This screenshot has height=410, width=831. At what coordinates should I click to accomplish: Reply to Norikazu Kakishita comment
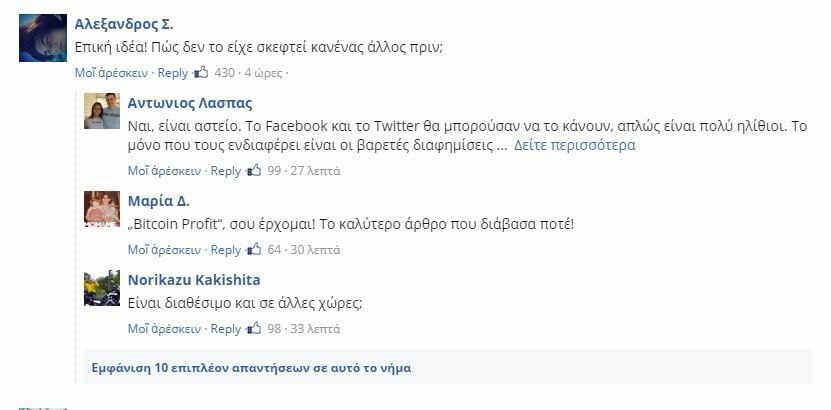click(226, 329)
